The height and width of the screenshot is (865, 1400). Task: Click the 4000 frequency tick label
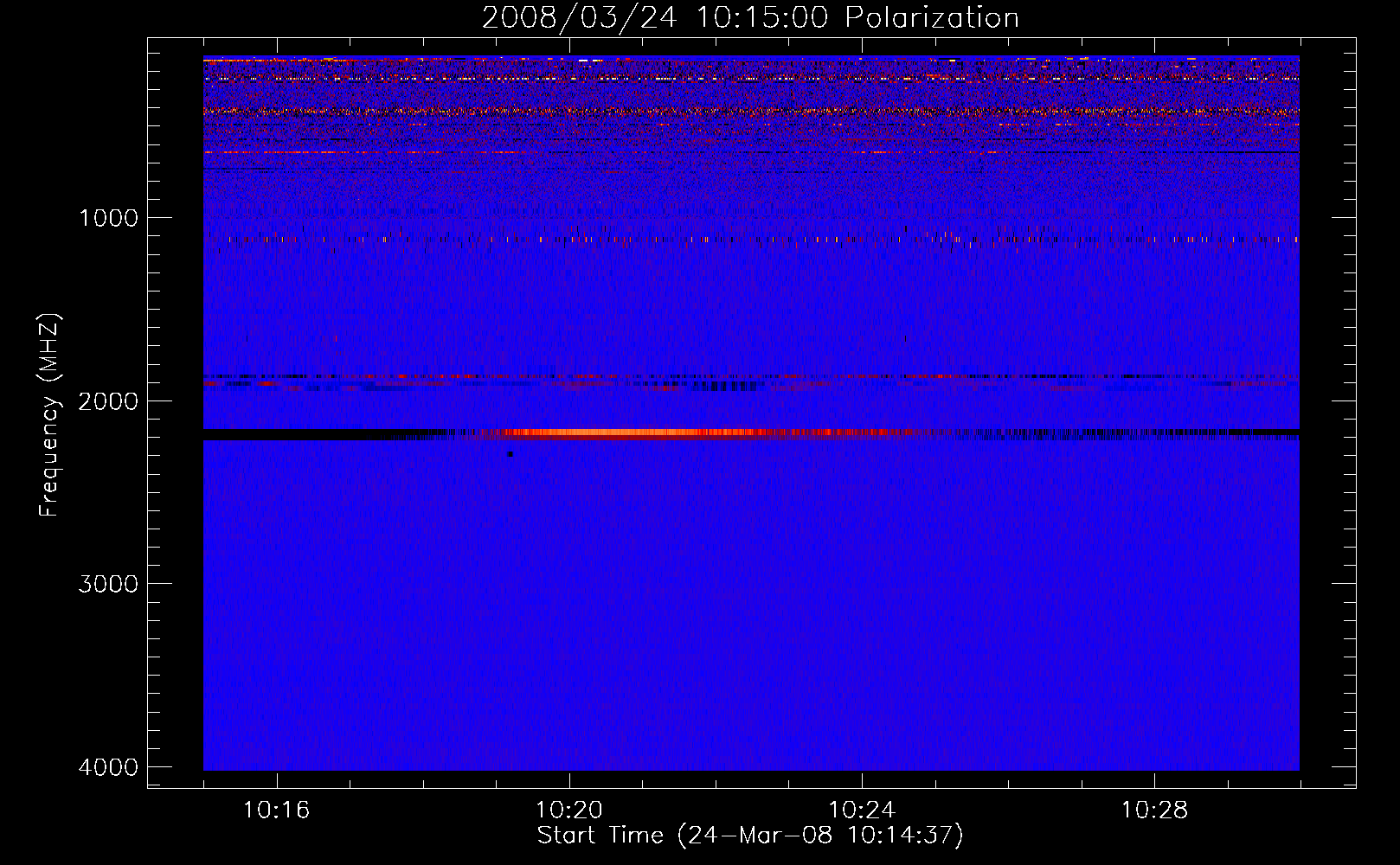pos(108,767)
